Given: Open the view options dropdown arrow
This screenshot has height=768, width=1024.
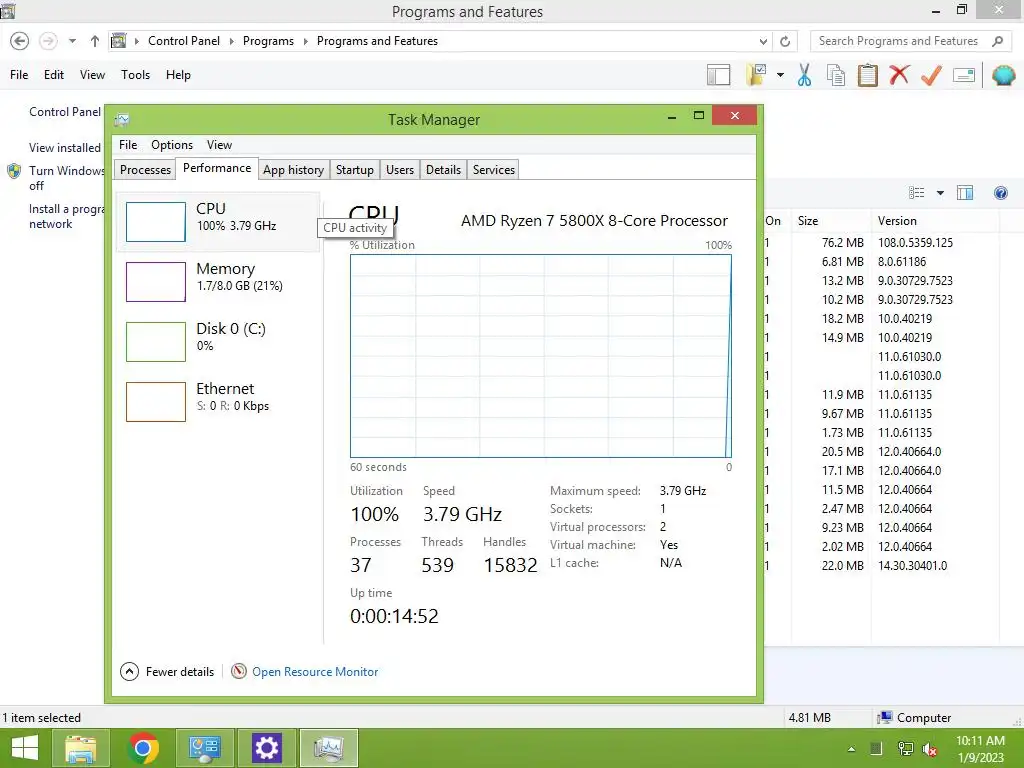Looking at the screenshot, I should 940,193.
